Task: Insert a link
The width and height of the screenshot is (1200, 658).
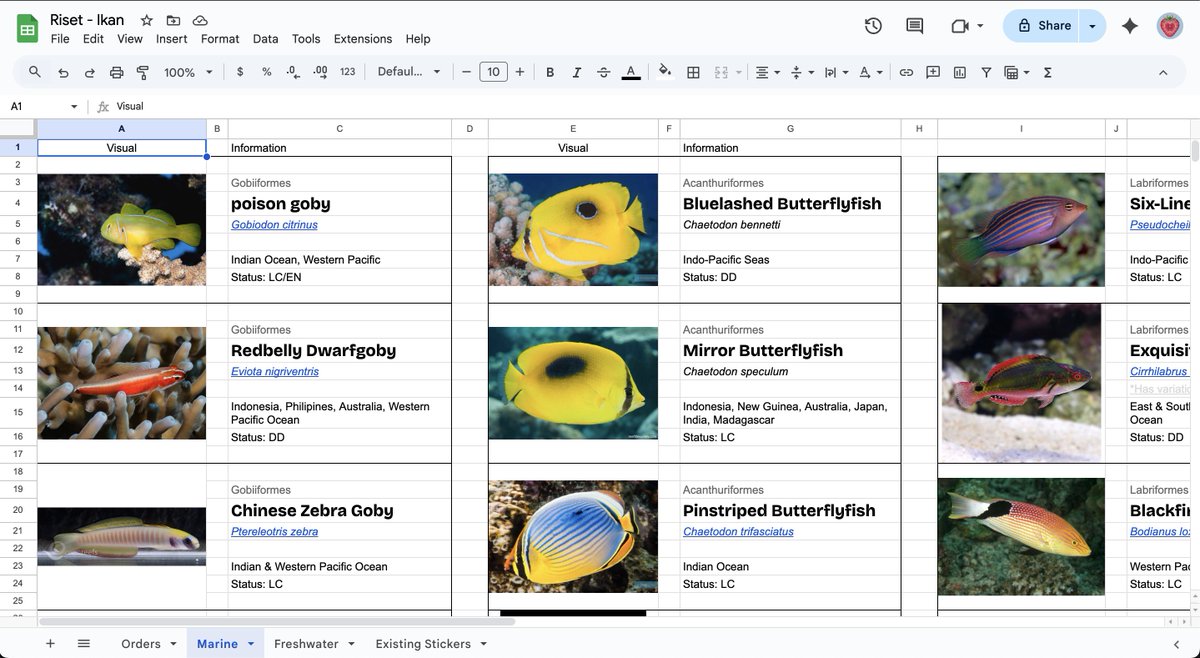Action: point(906,72)
